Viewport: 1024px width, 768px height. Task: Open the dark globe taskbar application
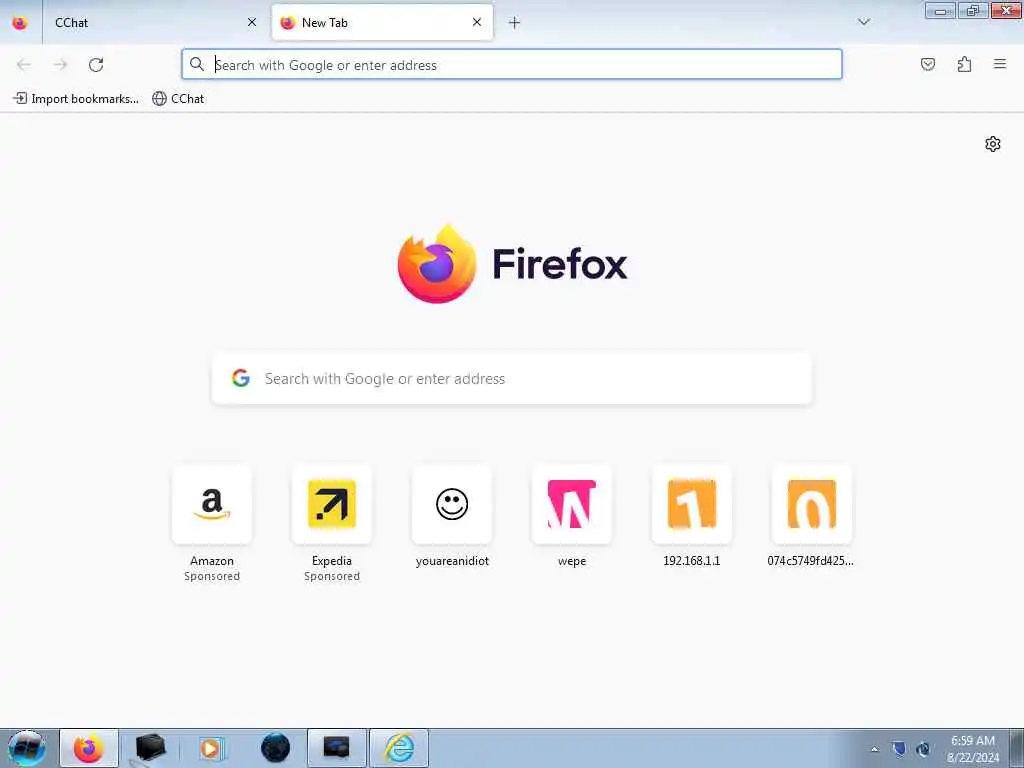275,748
